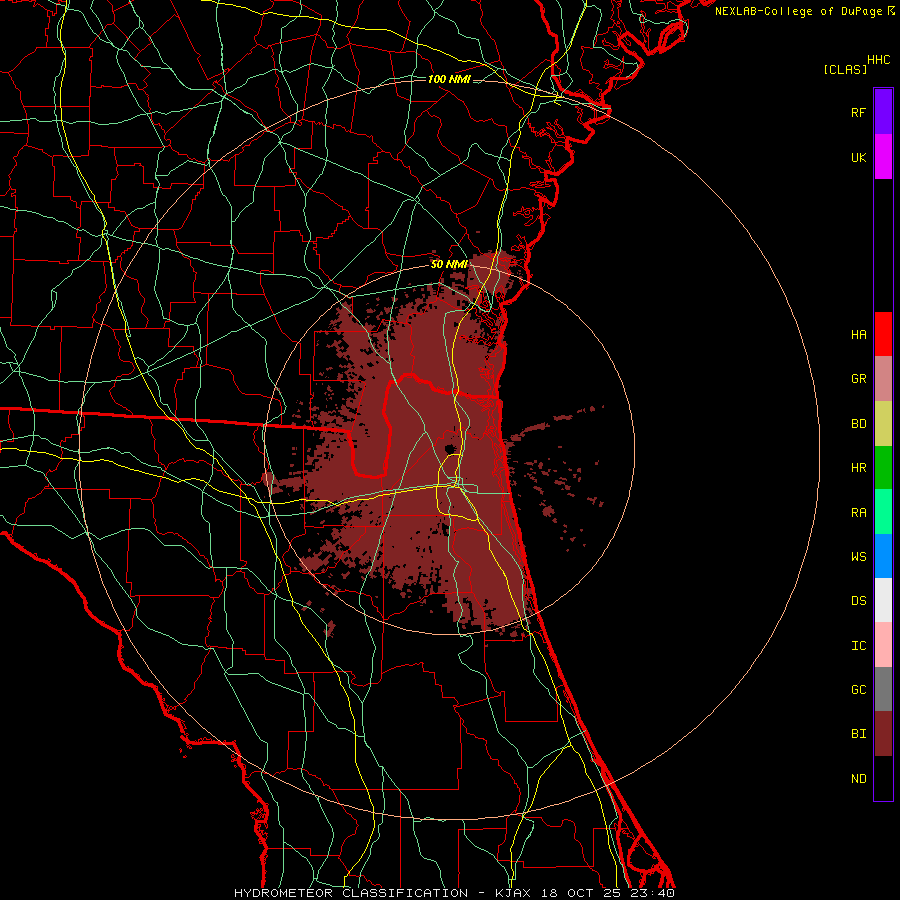
Task: Click the NEXLAB-College of DuPage text
Action: click(798, 11)
